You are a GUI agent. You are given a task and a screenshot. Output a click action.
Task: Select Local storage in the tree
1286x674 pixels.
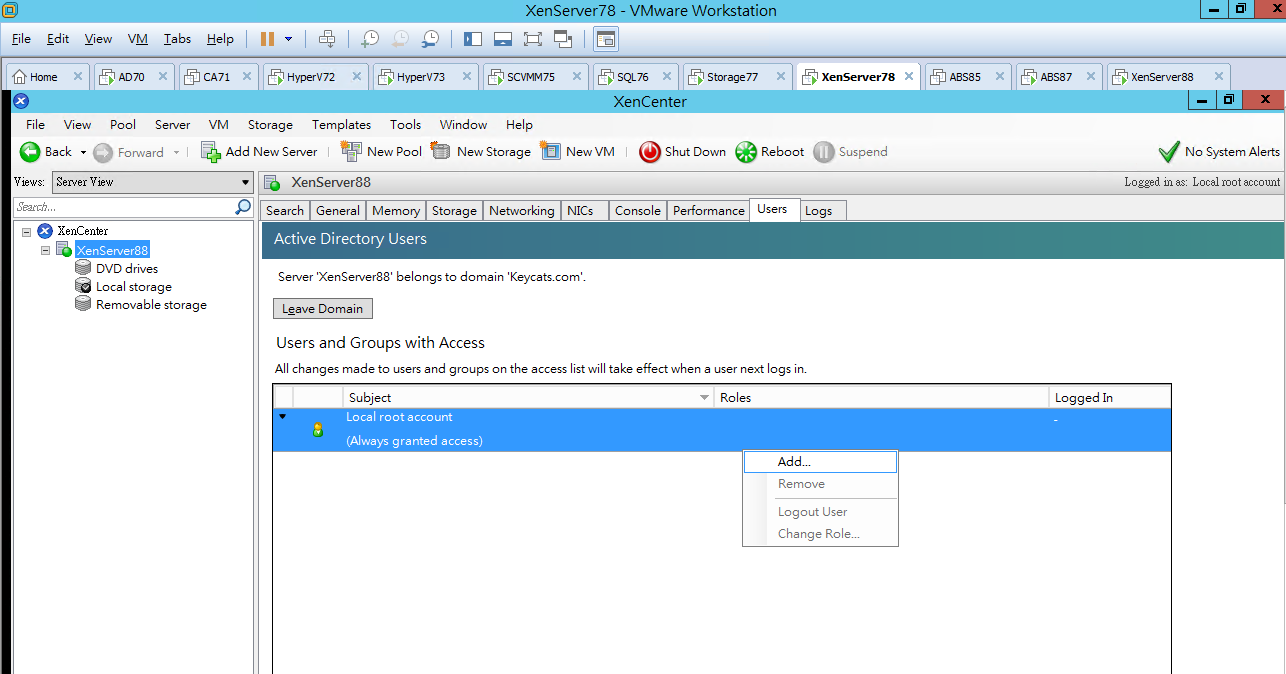click(133, 287)
